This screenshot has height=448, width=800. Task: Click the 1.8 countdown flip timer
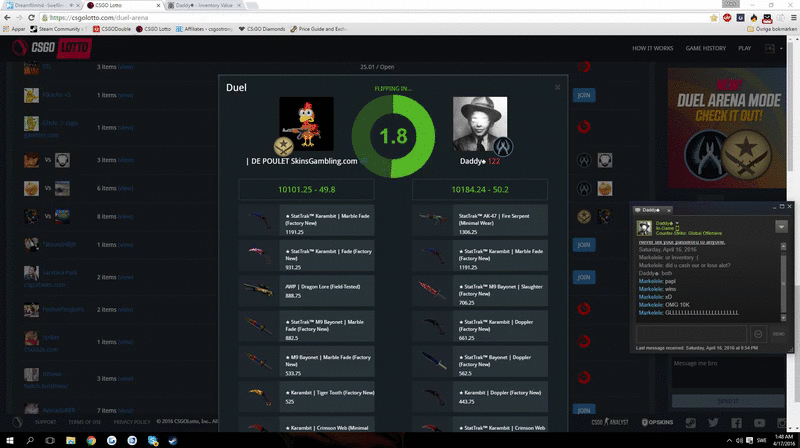pos(393,136)
